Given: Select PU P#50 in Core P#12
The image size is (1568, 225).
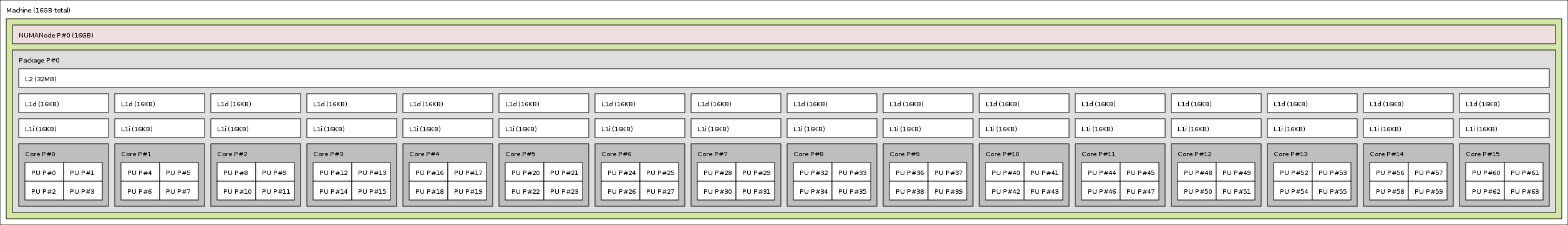Looking at the screenshot, I should coord(1197,191).
